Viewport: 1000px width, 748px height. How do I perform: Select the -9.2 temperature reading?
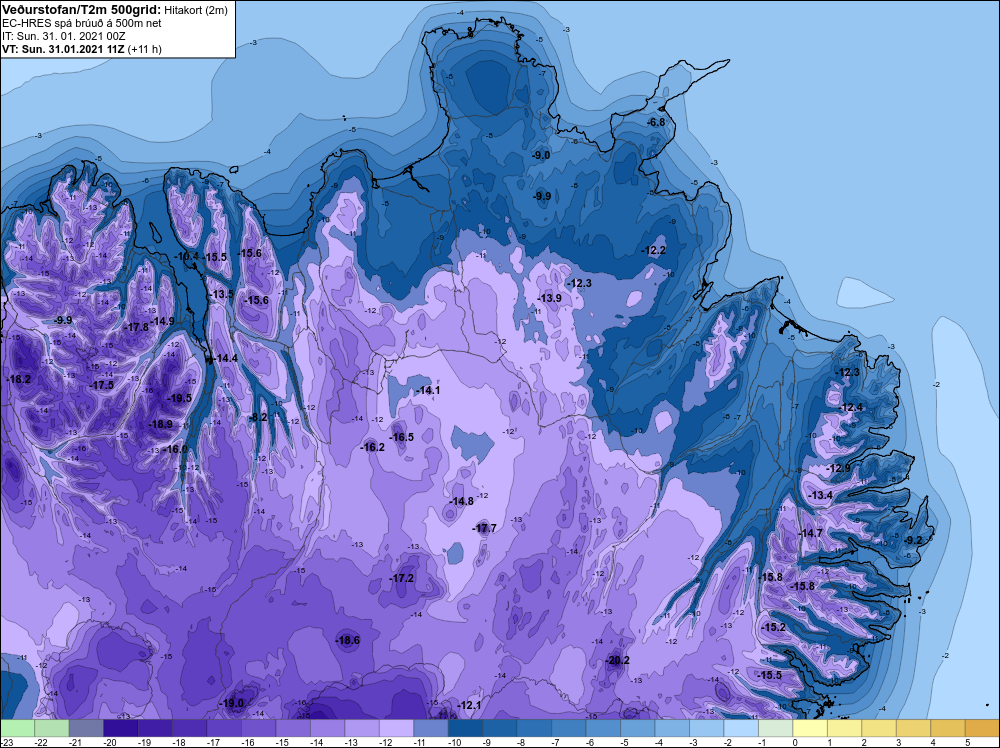(x=913, y=540)
